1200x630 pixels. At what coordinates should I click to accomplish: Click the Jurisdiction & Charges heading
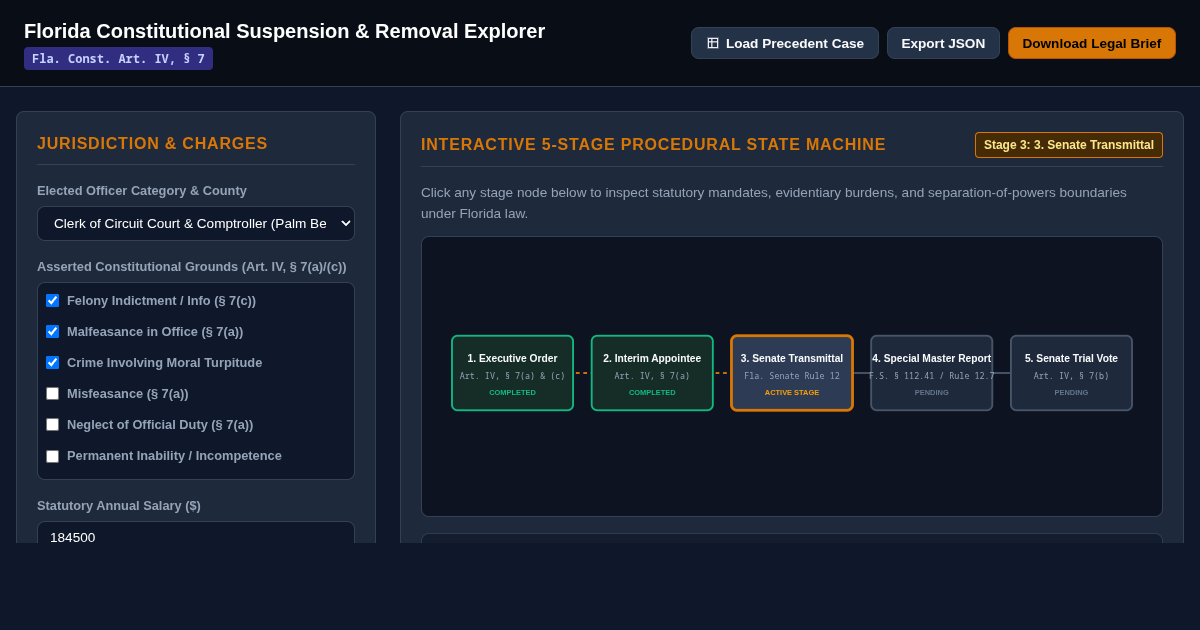pyautogui.click(x=152, y=144)
